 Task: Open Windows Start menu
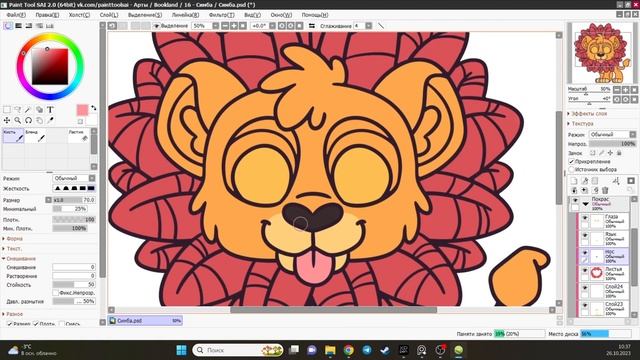coord(181,350)
